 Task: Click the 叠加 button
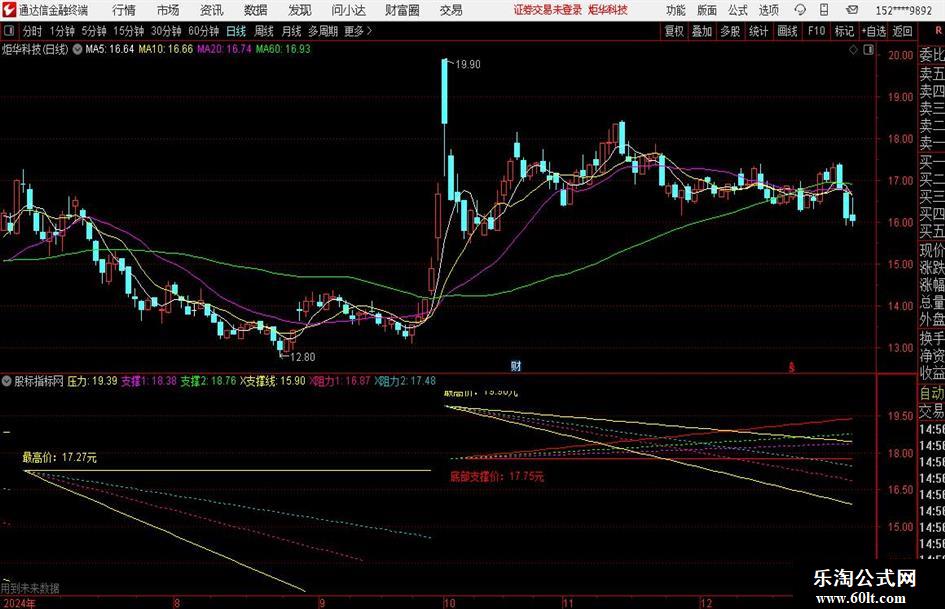[702, 31]
